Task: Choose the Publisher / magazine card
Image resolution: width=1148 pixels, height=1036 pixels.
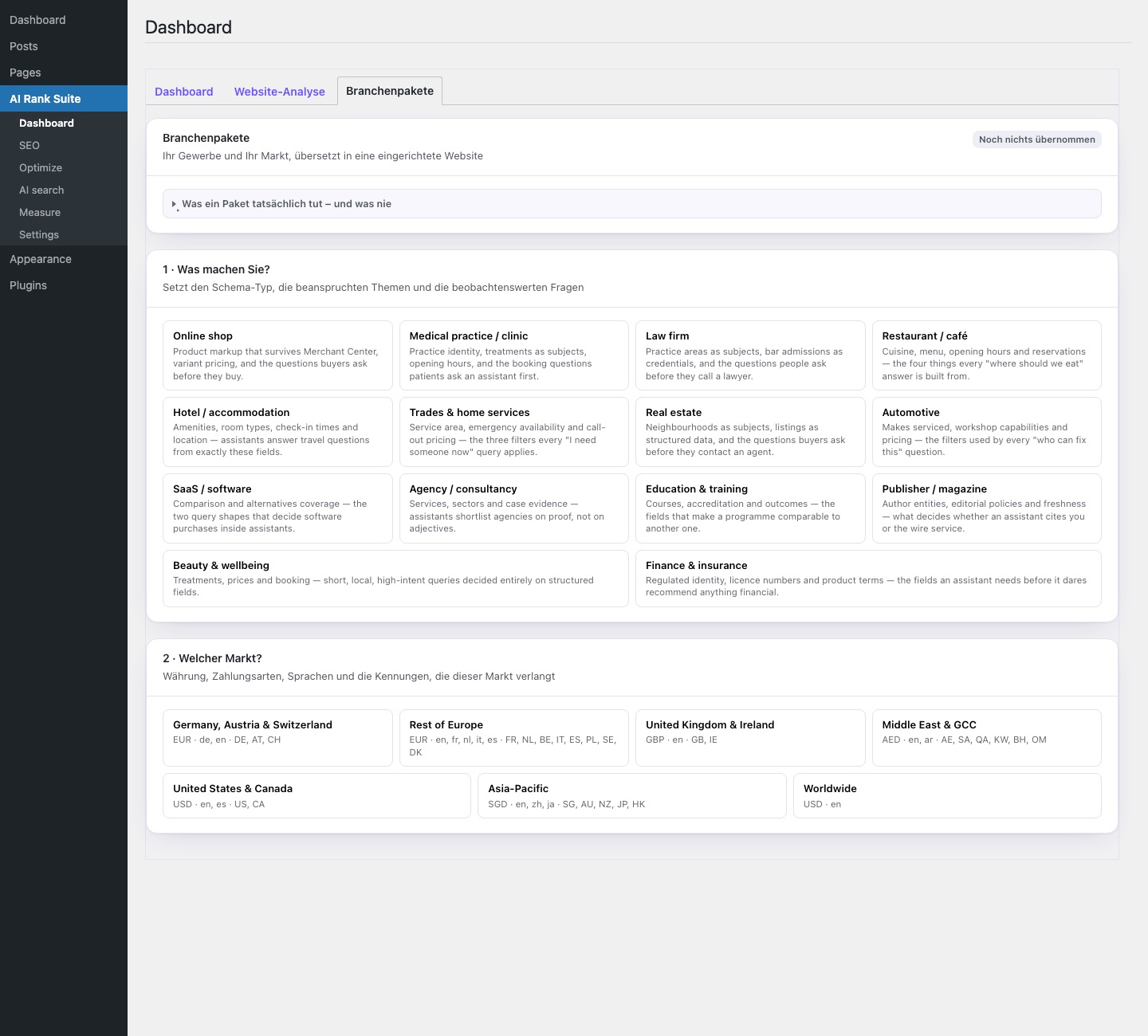Action: pyautogui.click(x=987, y=508)
